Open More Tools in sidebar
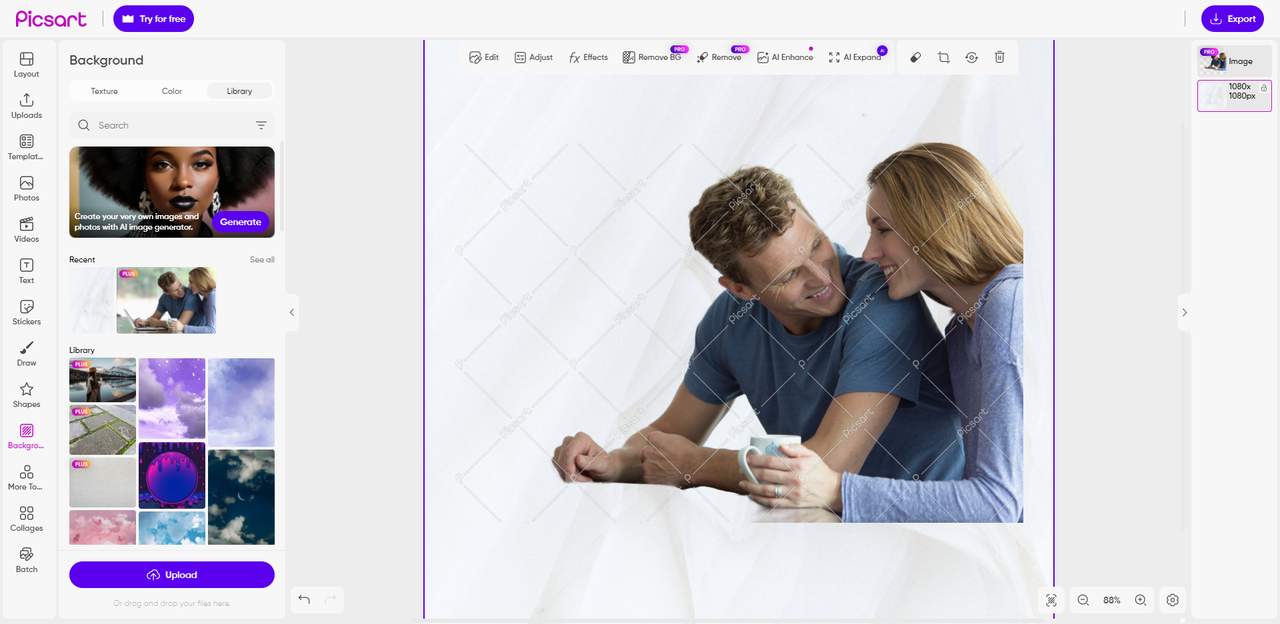The height and width of the screenshot is (624, 1280). pos(26,478)
